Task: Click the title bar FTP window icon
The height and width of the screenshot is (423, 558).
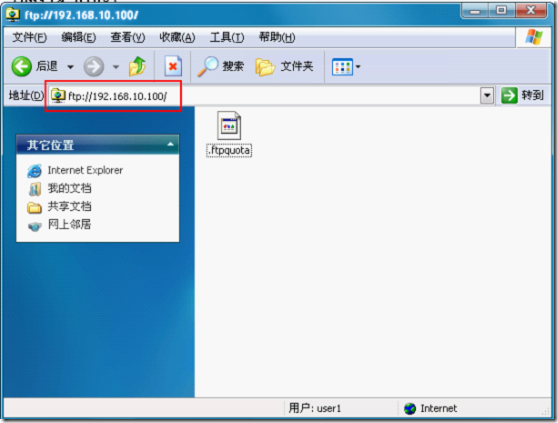Action: pos(13,15)
